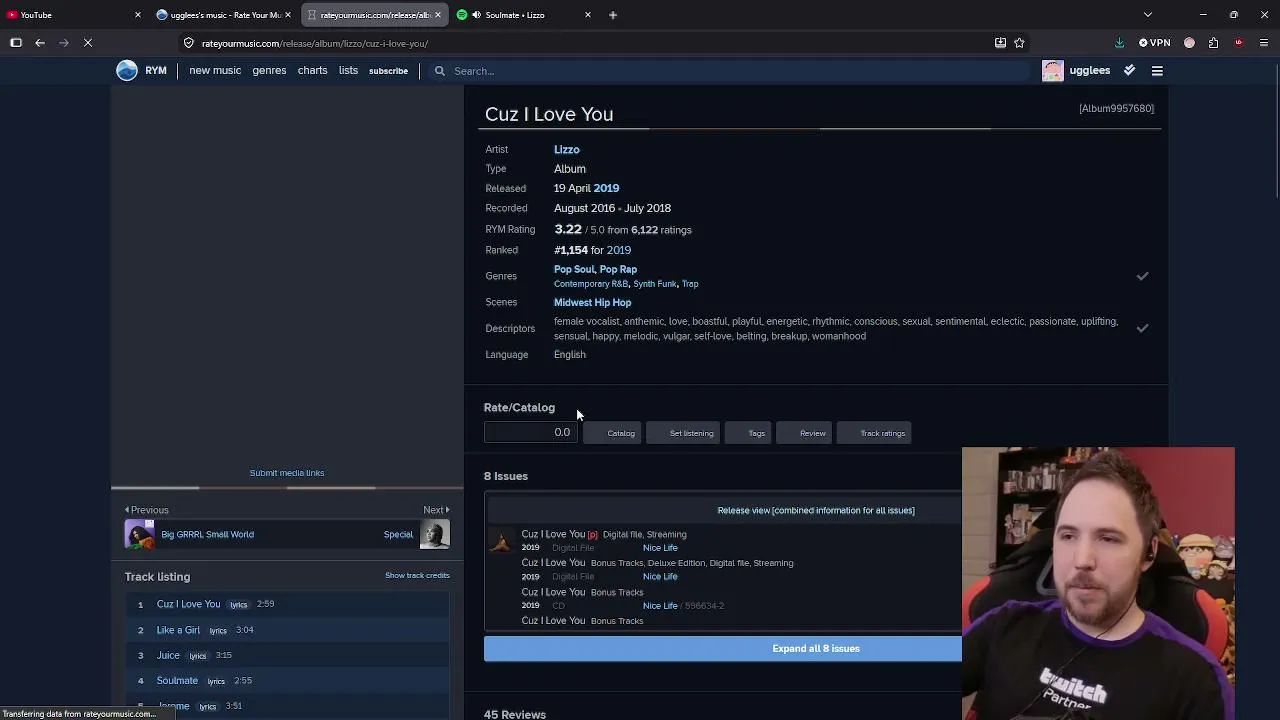Click the Special album cover thumbnail

[434, 534]
